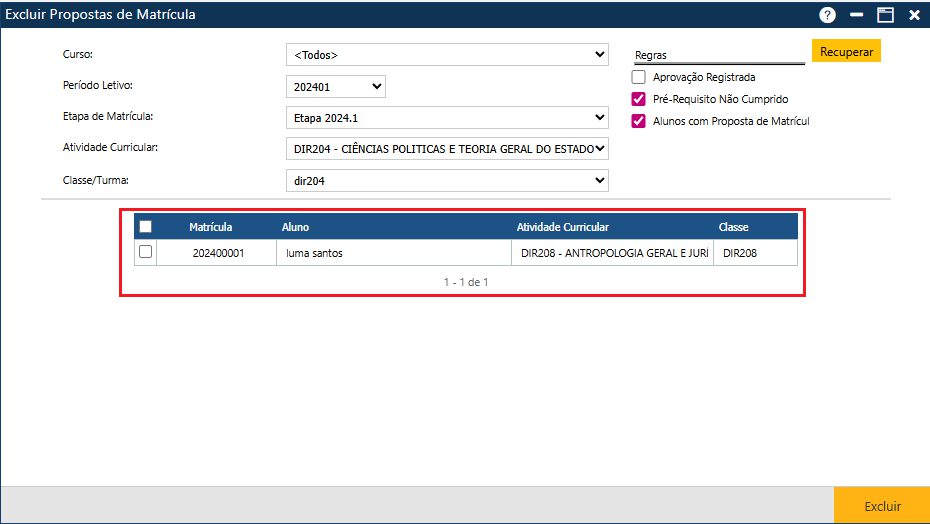
Task: Uncheck Alunos com Proposta de Matrícul rule
Action: pos(638,121)
